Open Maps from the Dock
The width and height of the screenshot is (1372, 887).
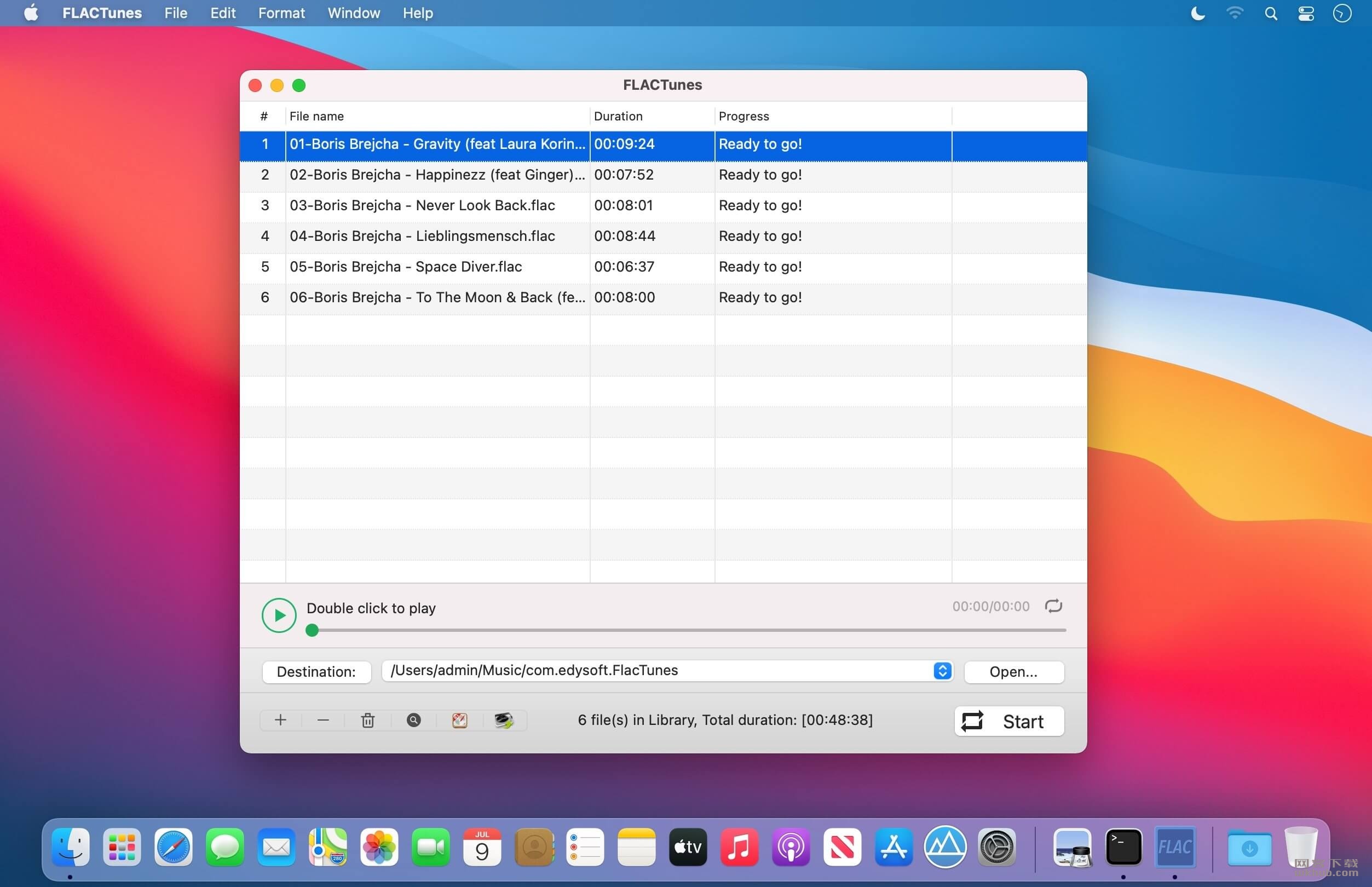(327, 846)
